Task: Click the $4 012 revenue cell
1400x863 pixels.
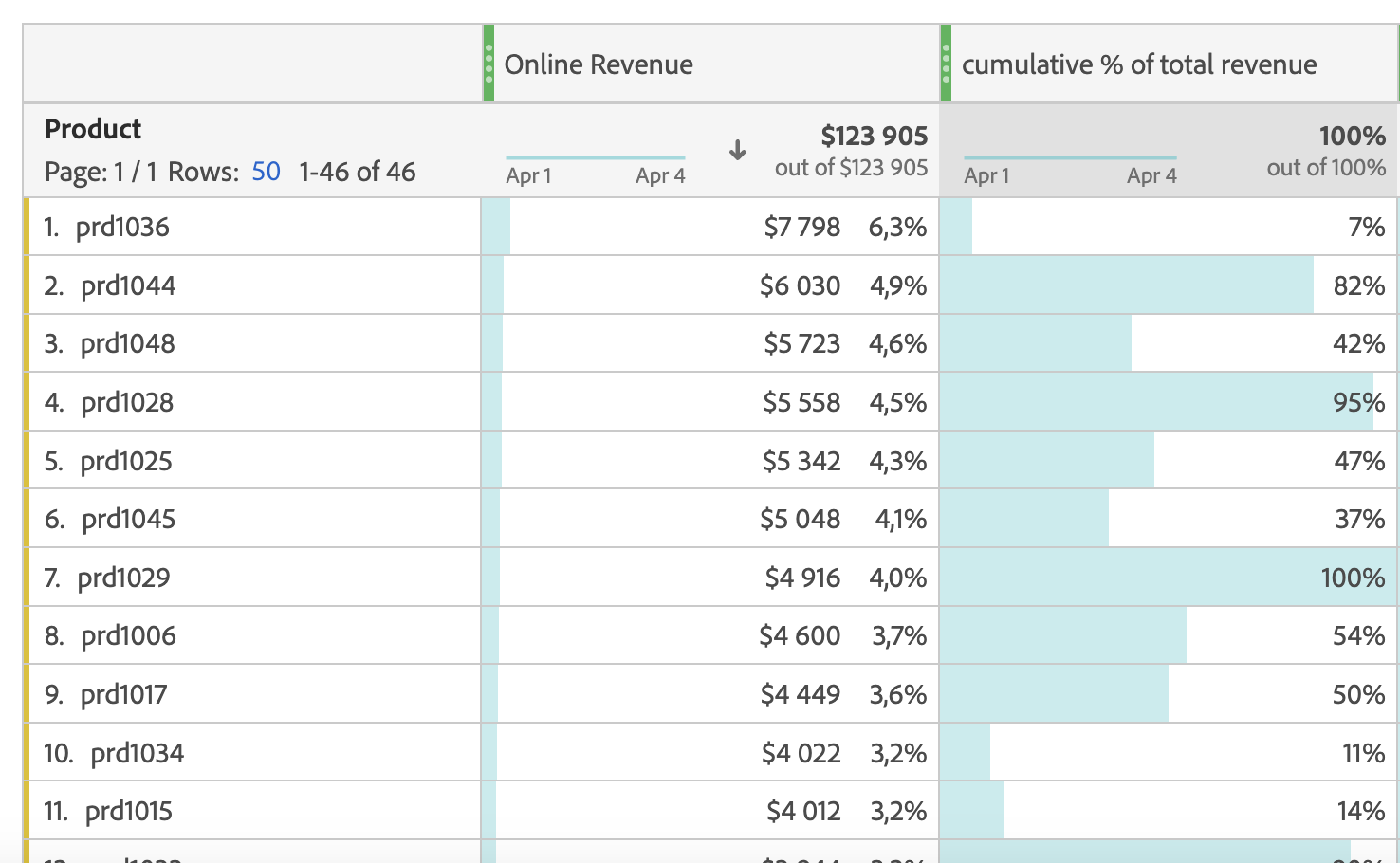Action: pyautogui.click(x=710, y=811)
